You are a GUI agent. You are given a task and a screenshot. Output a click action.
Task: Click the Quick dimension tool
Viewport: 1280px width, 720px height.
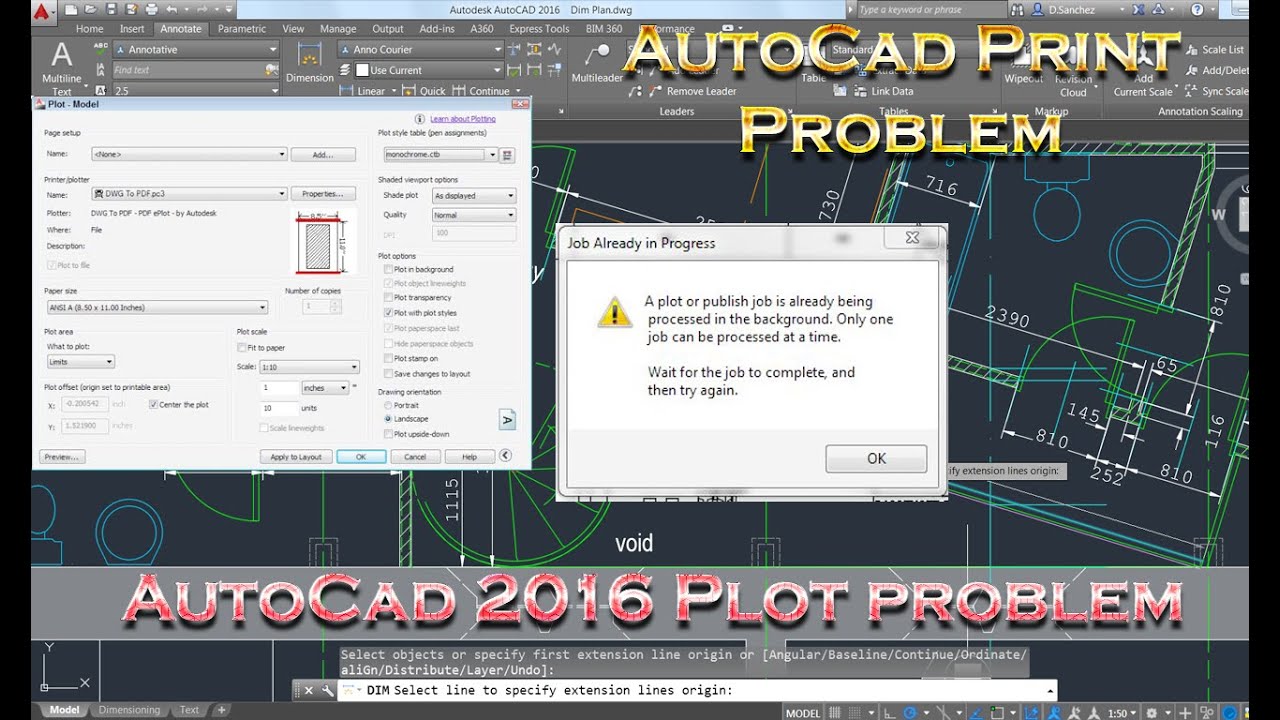[425, 91]
